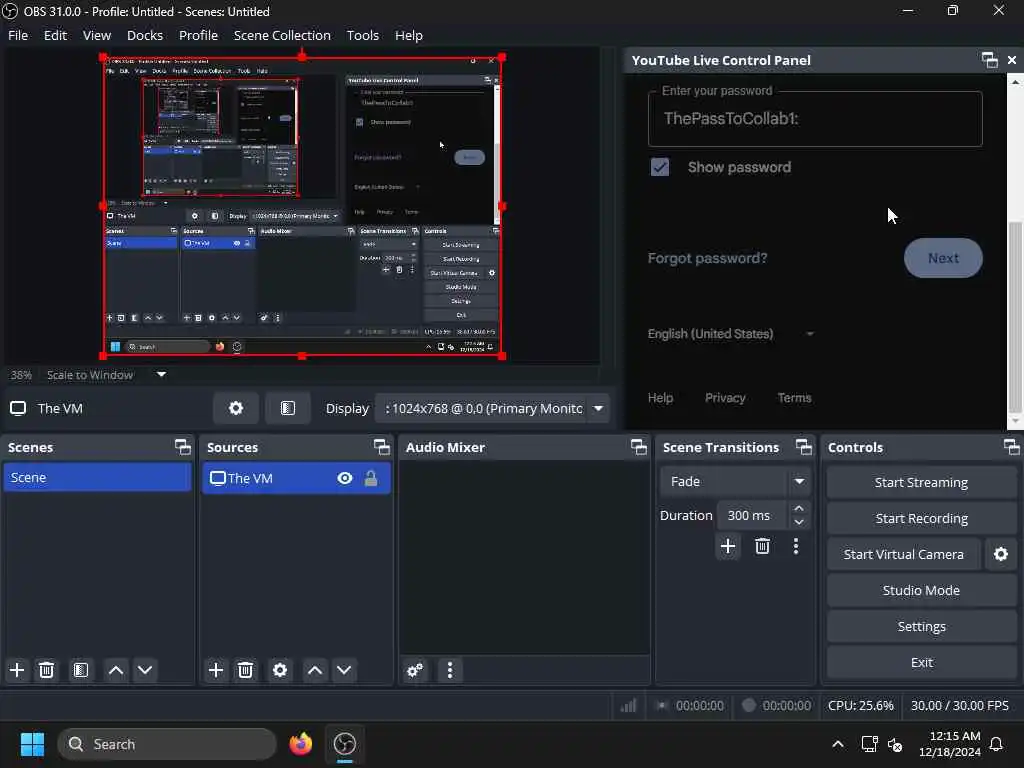Screen dimensions: 1024x768
Task: Follow the Forgot password? link
Action: tap(707, 258)
